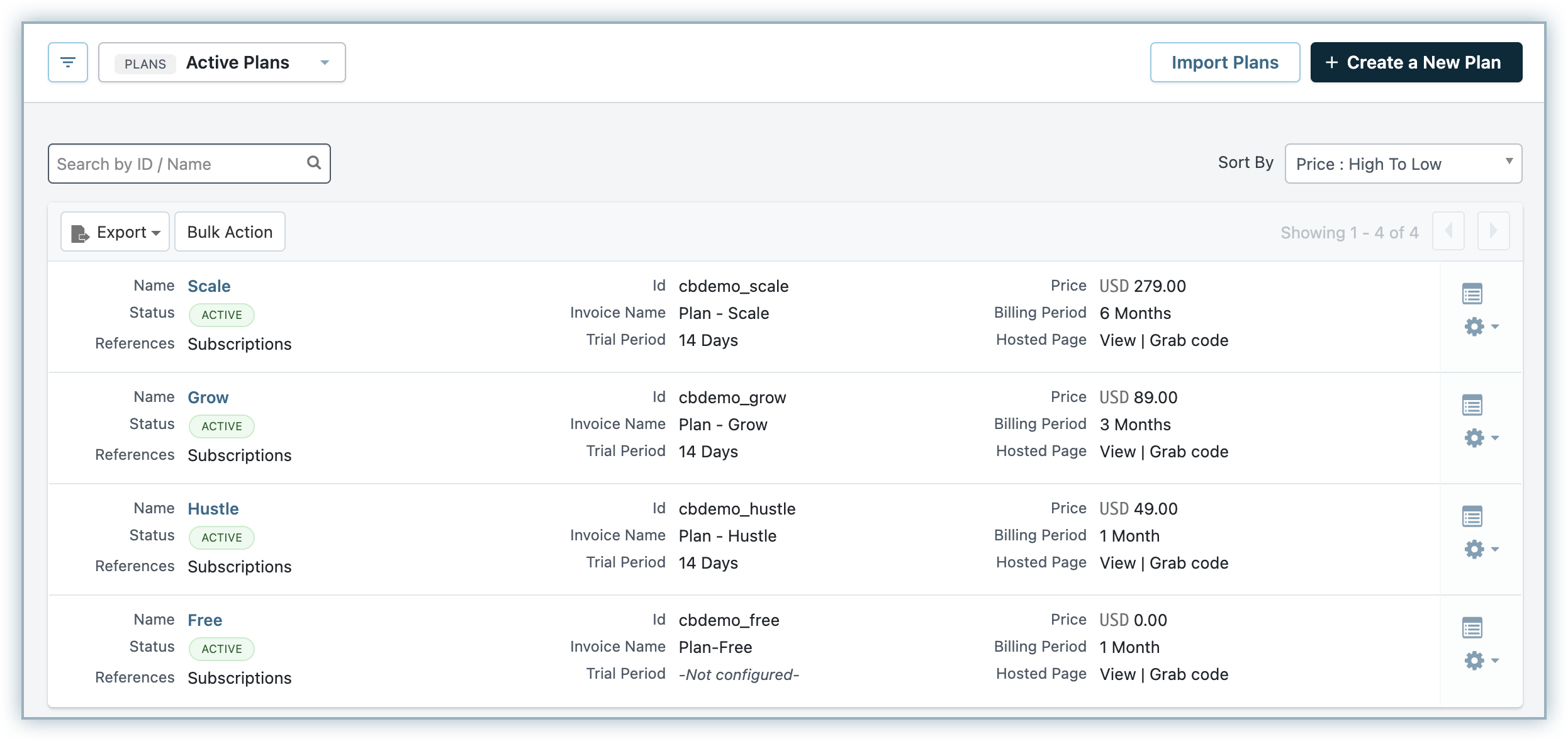Focus the Search by ID / Name field
This screenshot has width=1568, height=741.
point(176,164)
